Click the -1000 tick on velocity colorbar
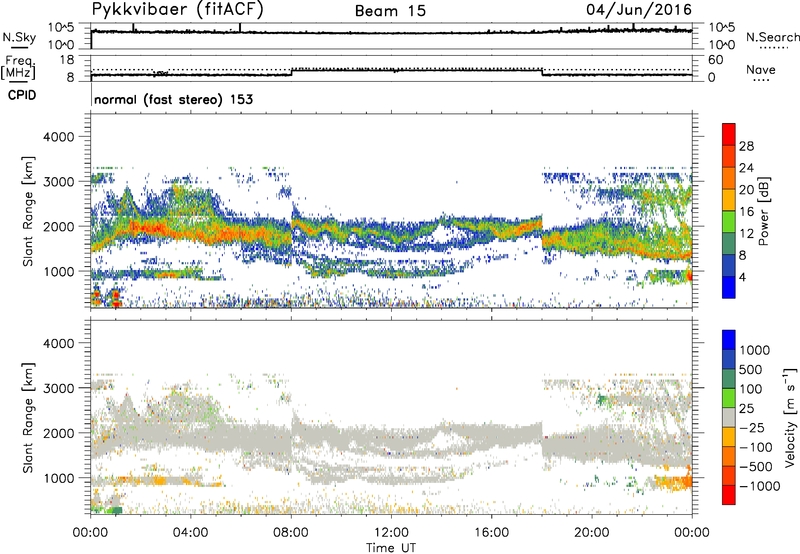This screenshot has width=800, height=554. click(759, 486)
